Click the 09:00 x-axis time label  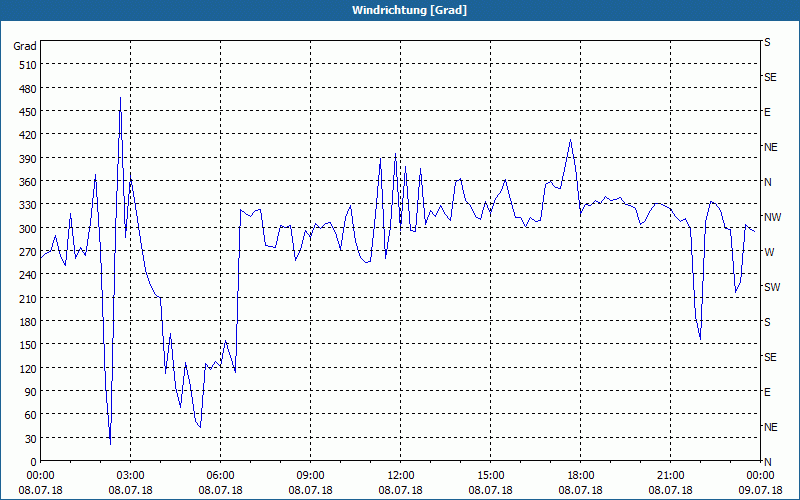tap(310, 476)
